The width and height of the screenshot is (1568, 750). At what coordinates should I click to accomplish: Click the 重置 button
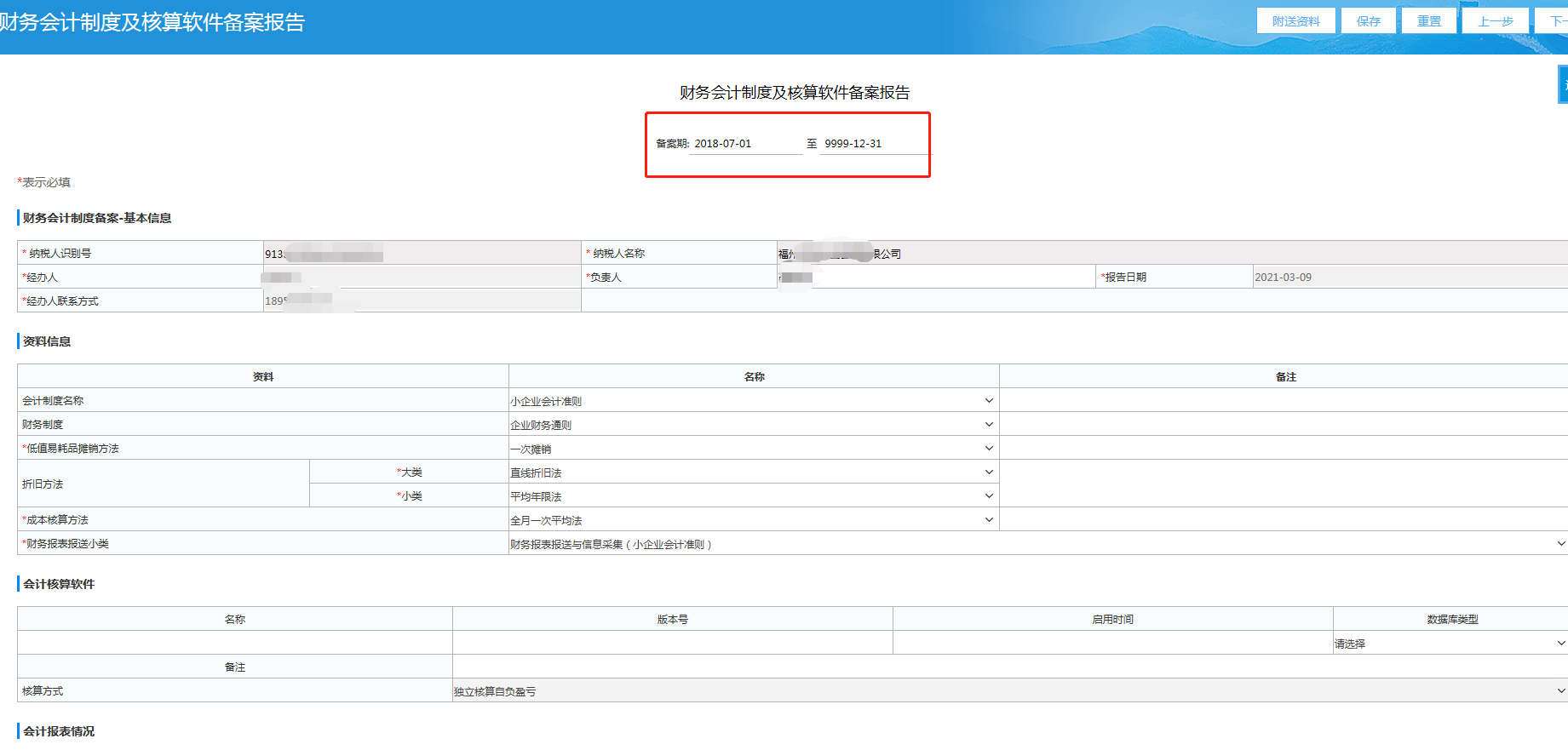(x=1429, y=21)
